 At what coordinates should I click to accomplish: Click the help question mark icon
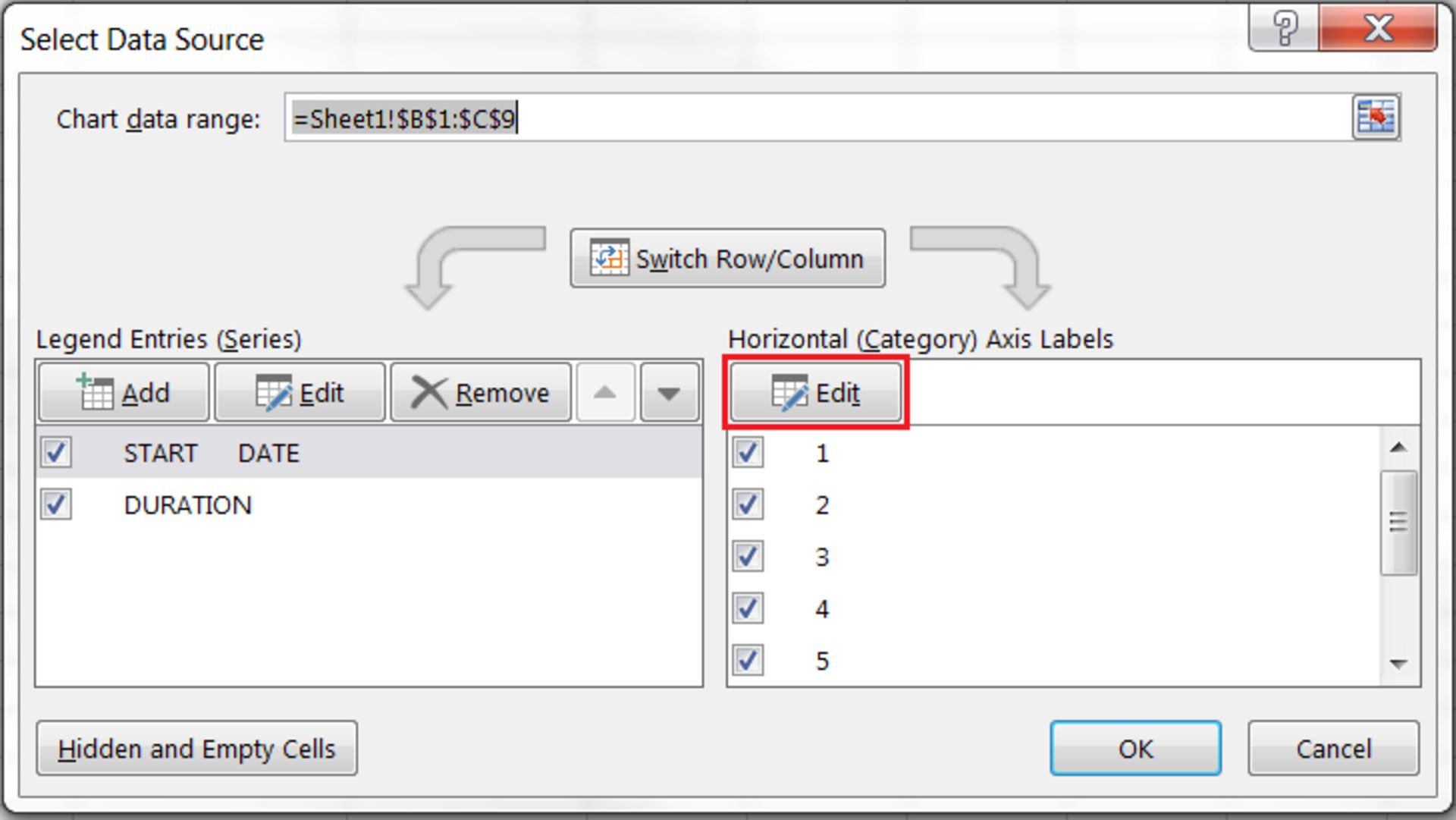pos(1285,28)
